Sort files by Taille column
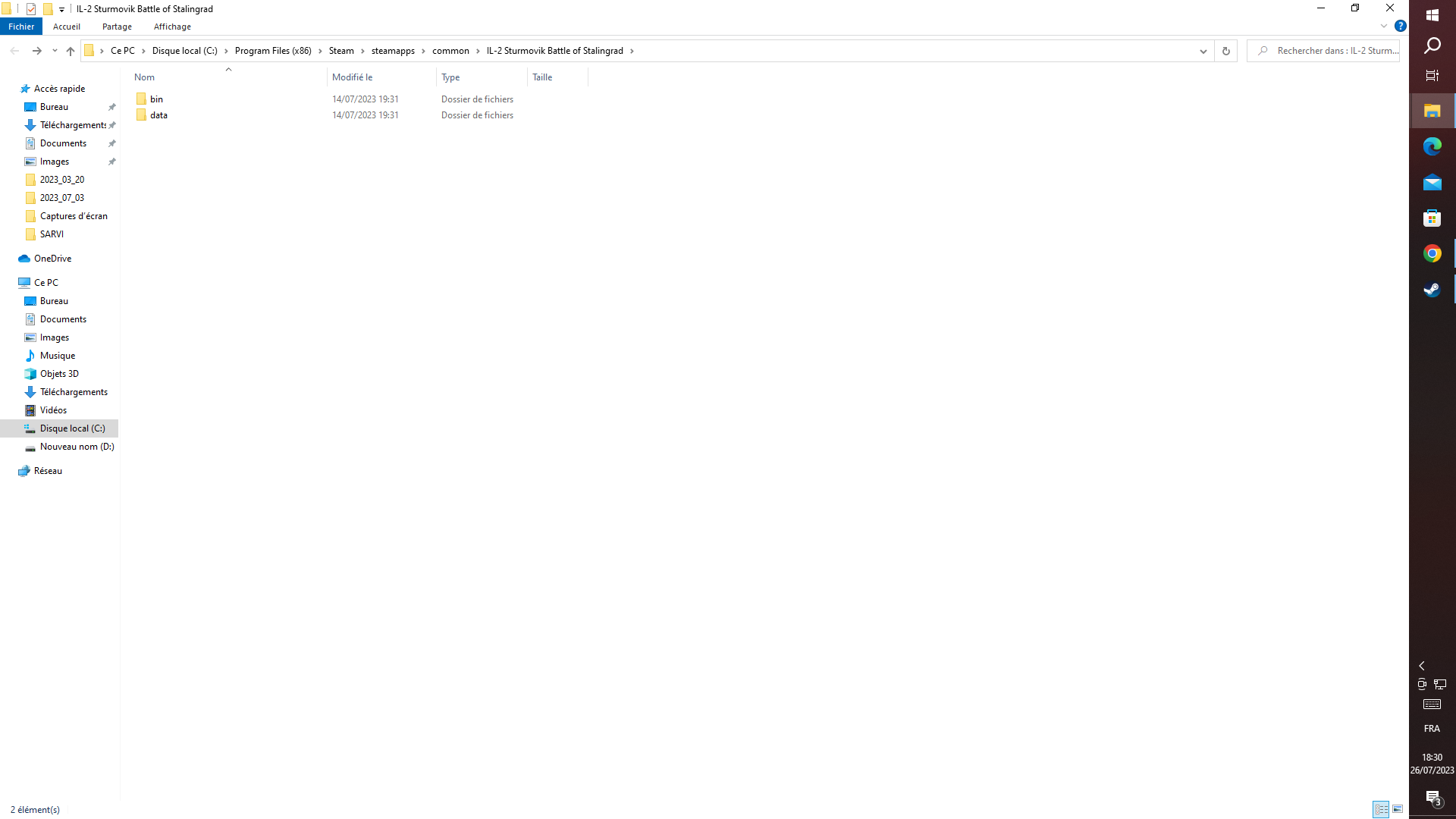This screenshot has height=819, width=1456. [557, 77]
